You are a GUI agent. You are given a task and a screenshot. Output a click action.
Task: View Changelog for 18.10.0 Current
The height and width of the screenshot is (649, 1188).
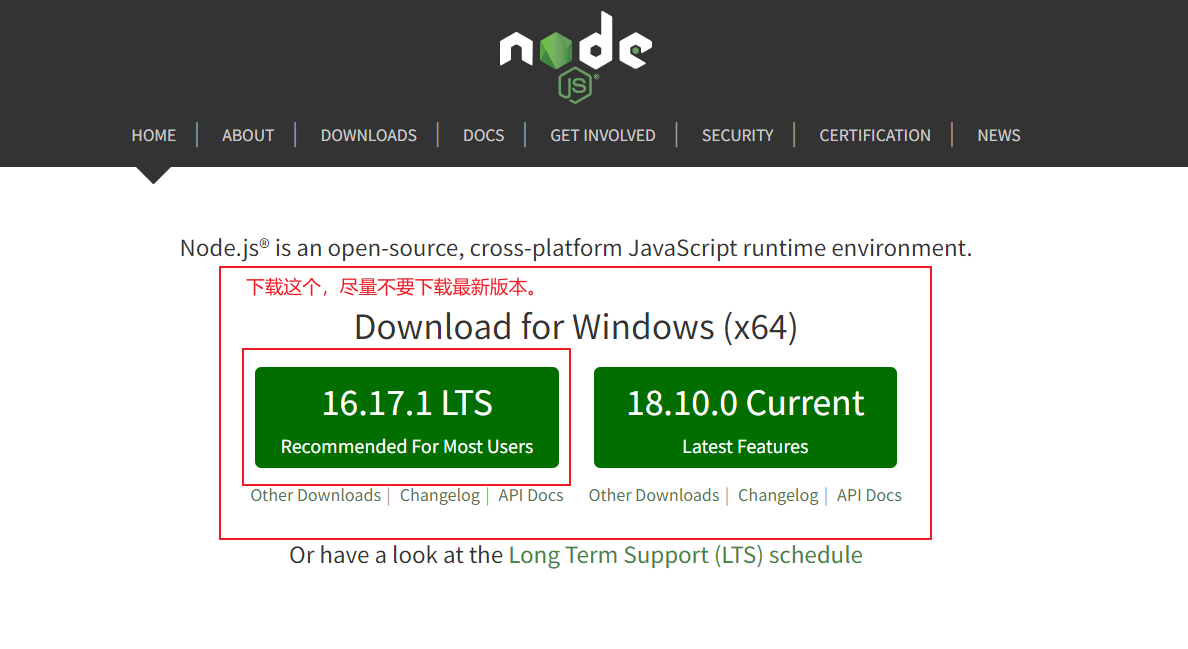click(x=778, y=495)
